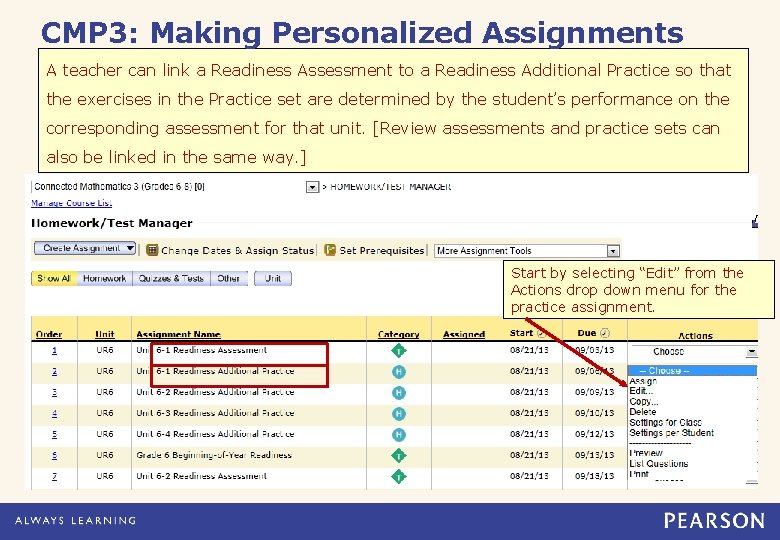
Task: Click the Start date clock icon
Action: pyautogui.click(x=541, y=333)
